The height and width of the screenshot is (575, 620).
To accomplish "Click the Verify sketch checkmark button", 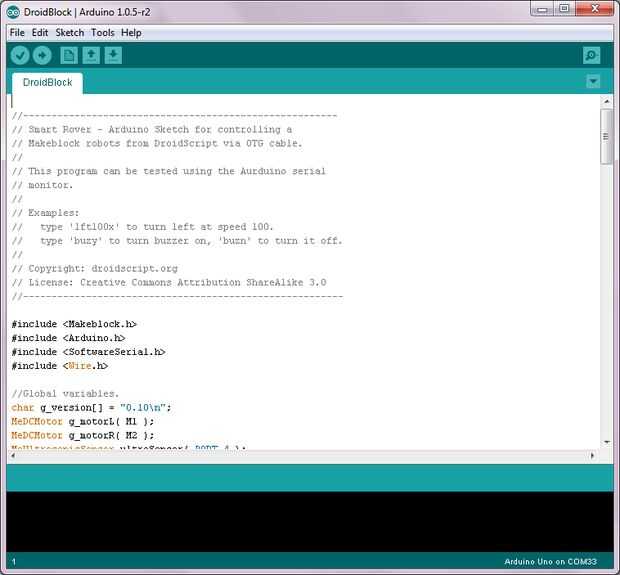I will click(x=20, y=55).
